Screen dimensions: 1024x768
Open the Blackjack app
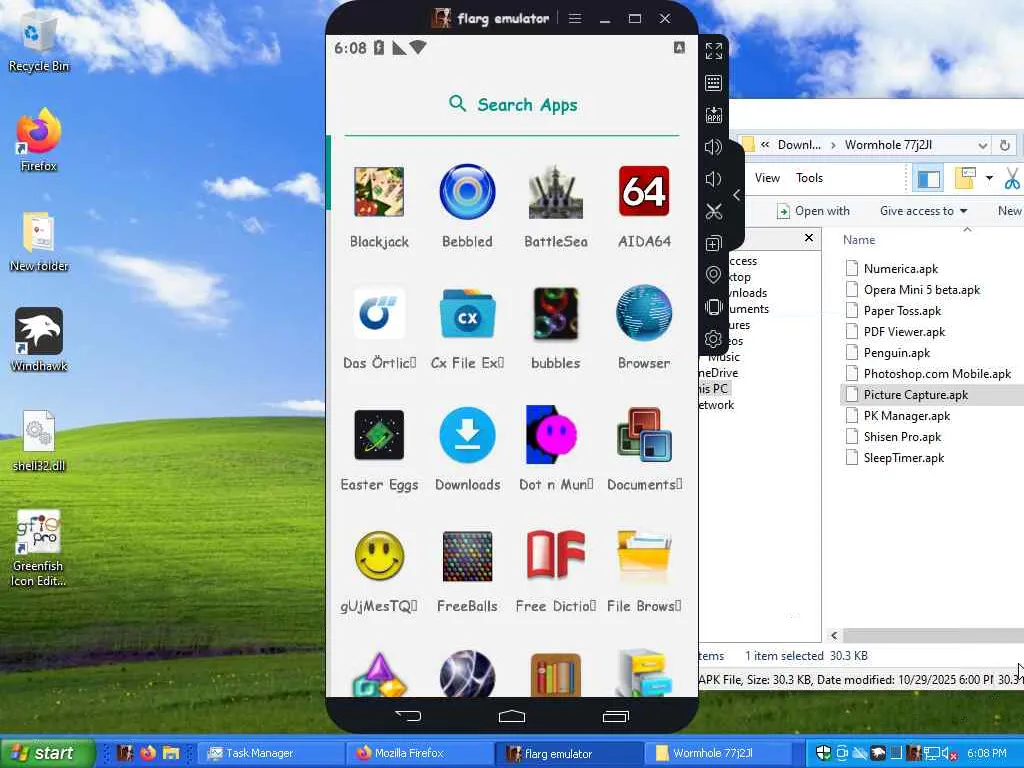[379, 191]
